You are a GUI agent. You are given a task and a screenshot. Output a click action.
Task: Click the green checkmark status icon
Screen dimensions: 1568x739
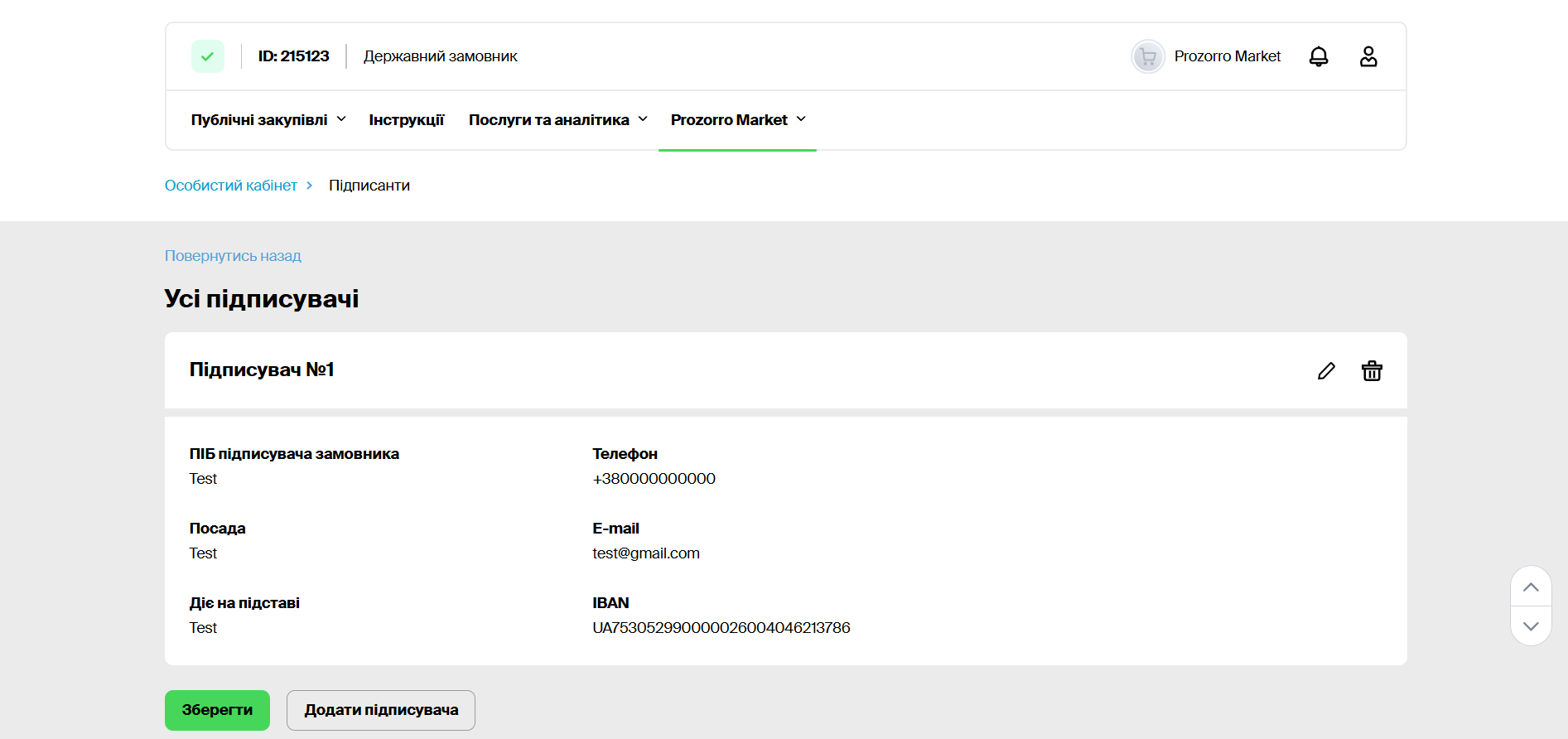pyautogui.click(x=207, y=56)
